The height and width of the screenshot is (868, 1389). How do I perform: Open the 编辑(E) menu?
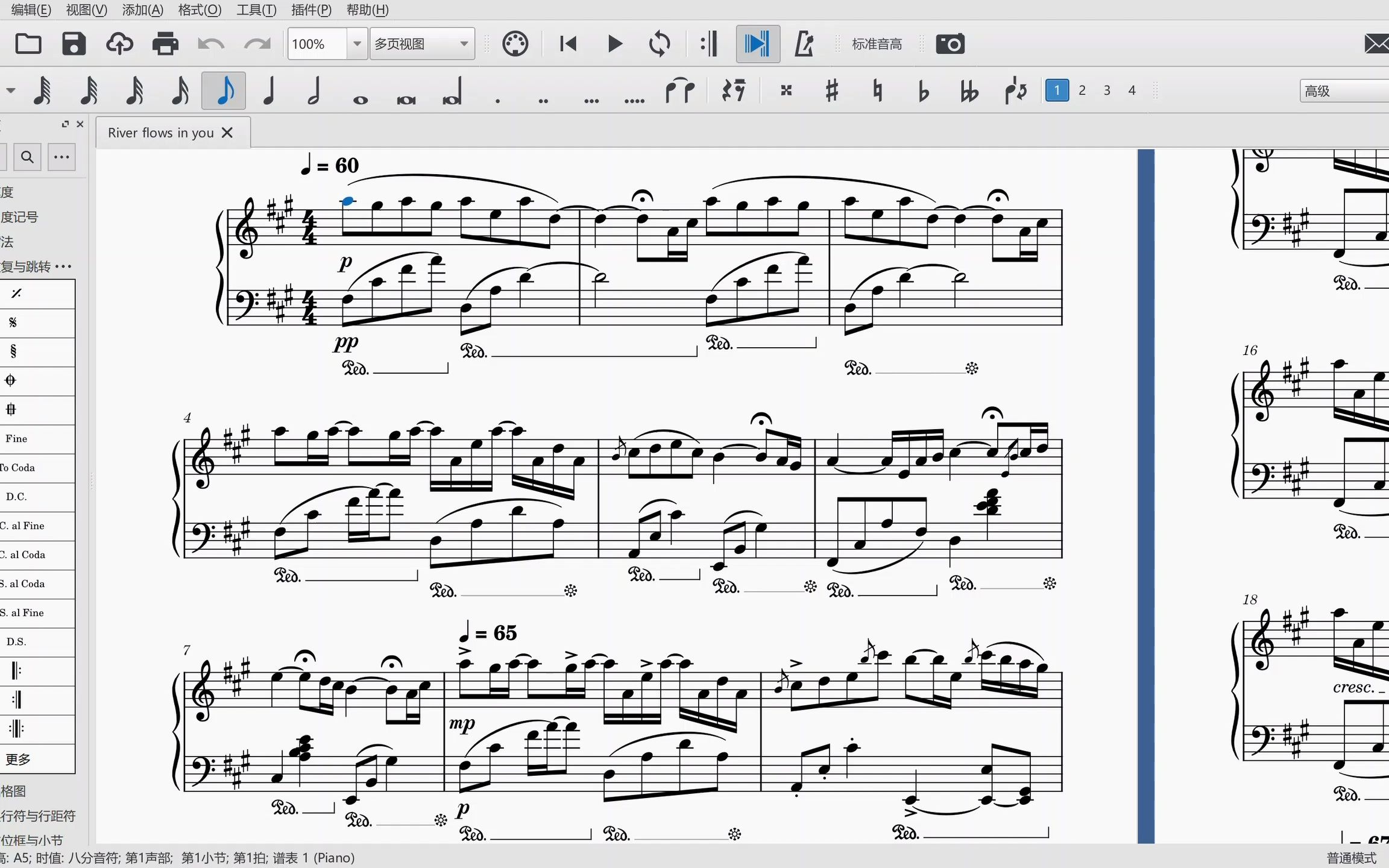(x=31, y=10)
